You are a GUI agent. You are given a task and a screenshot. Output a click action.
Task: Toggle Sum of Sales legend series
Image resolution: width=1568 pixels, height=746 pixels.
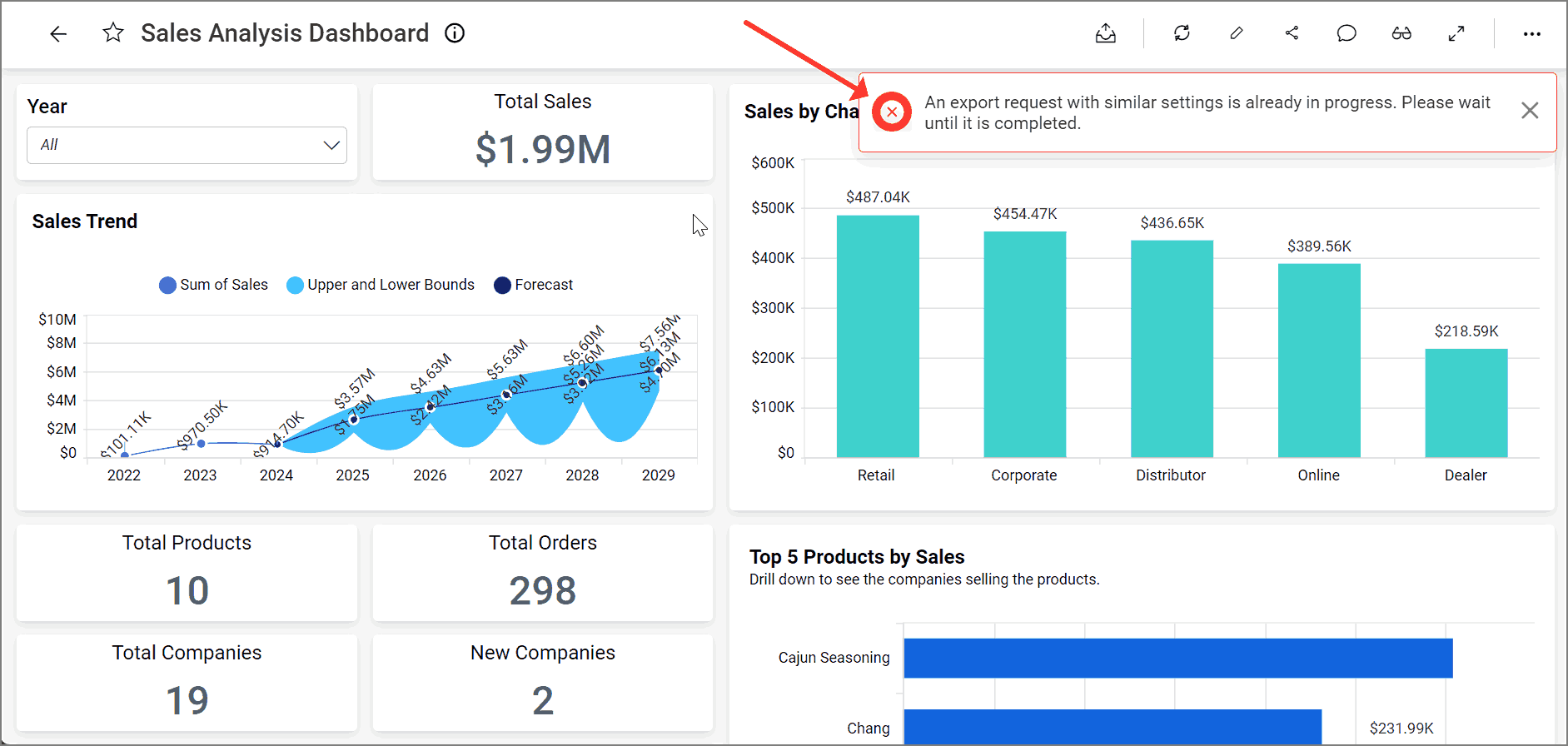(x=214, y=285)
